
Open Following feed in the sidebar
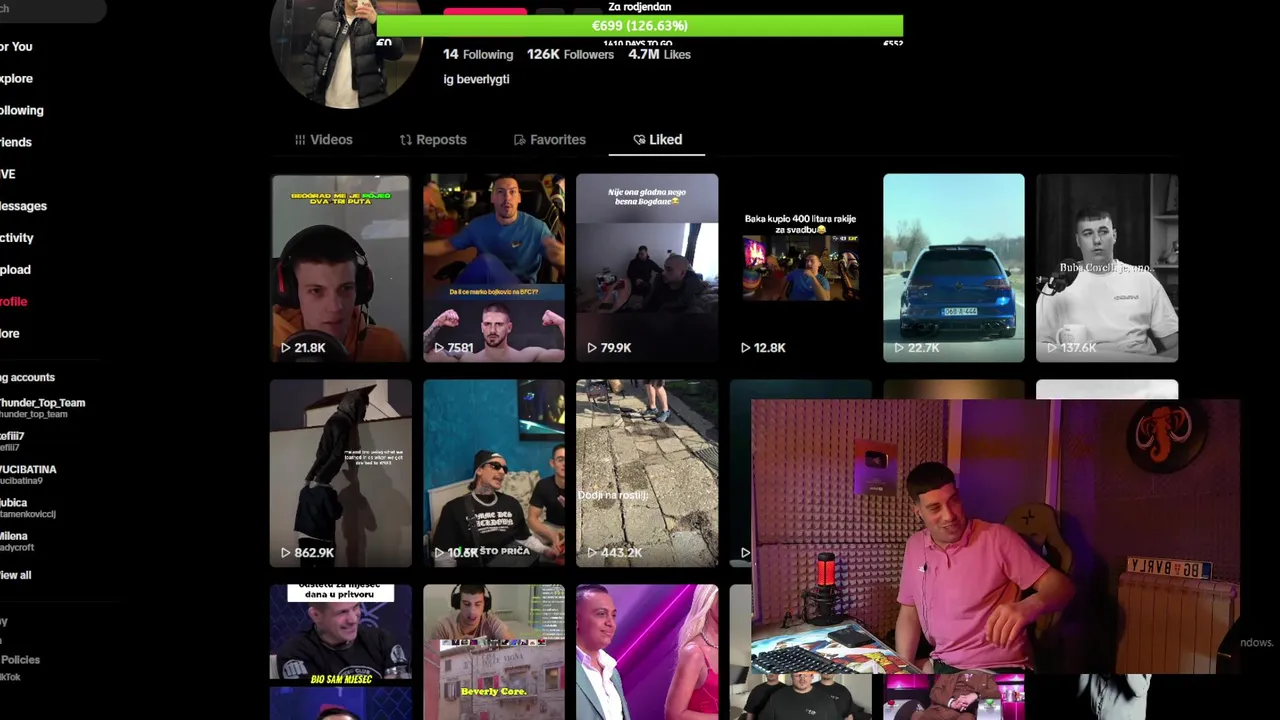(x=22, y=111)
